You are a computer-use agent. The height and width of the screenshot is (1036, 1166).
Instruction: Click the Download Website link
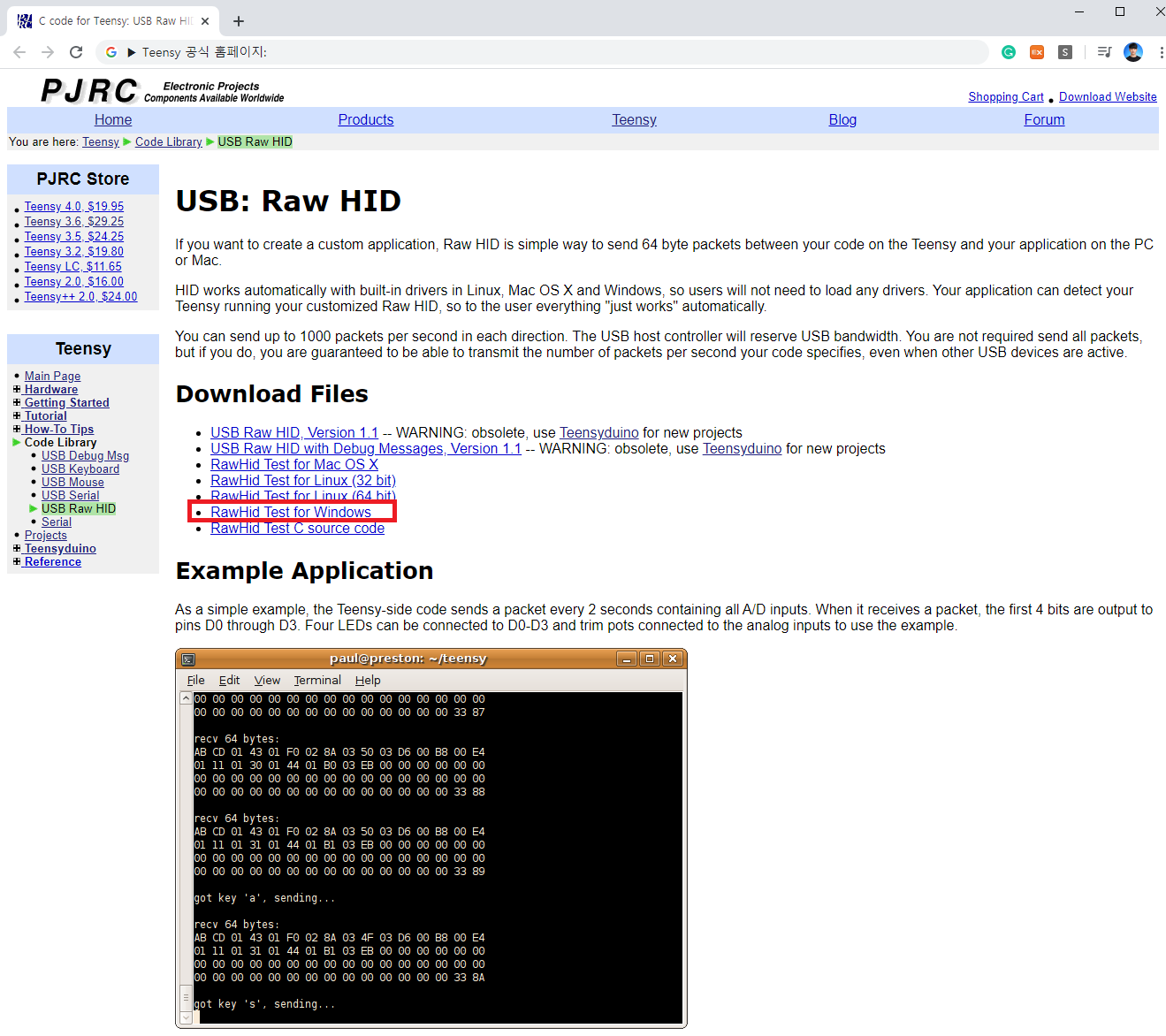coord(1108,96)
